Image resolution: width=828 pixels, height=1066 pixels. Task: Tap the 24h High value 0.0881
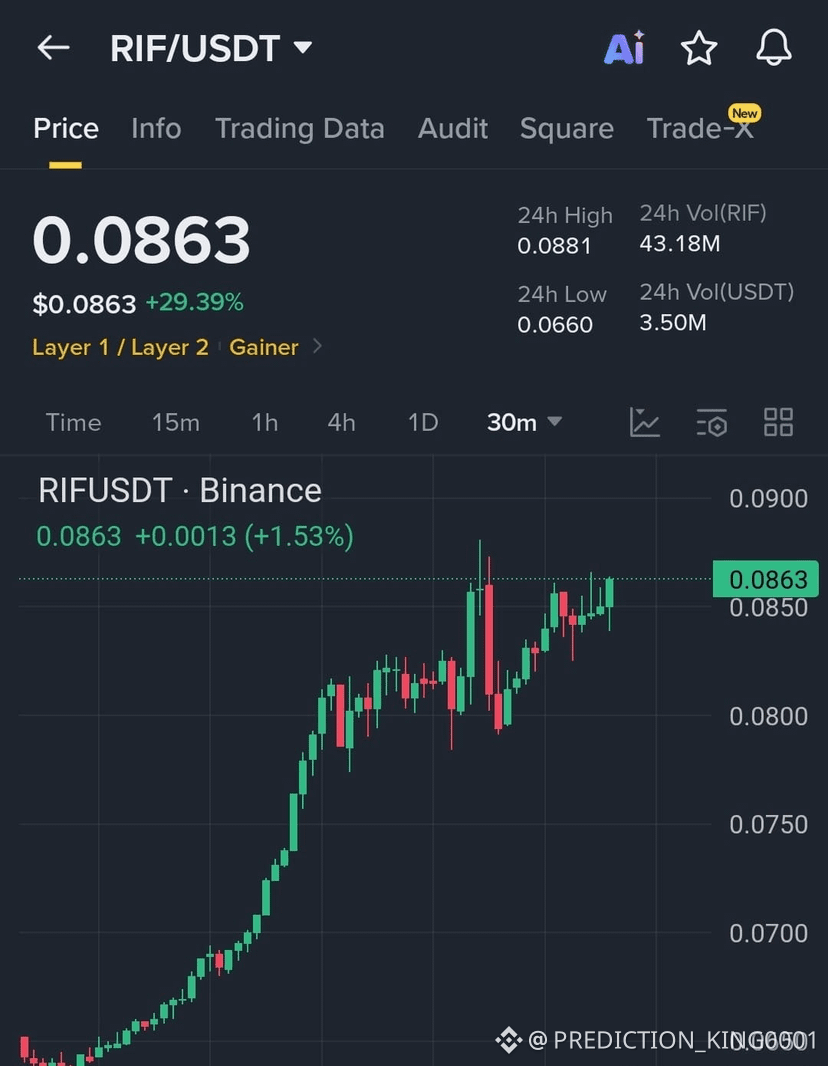click(x=554, y=245)
